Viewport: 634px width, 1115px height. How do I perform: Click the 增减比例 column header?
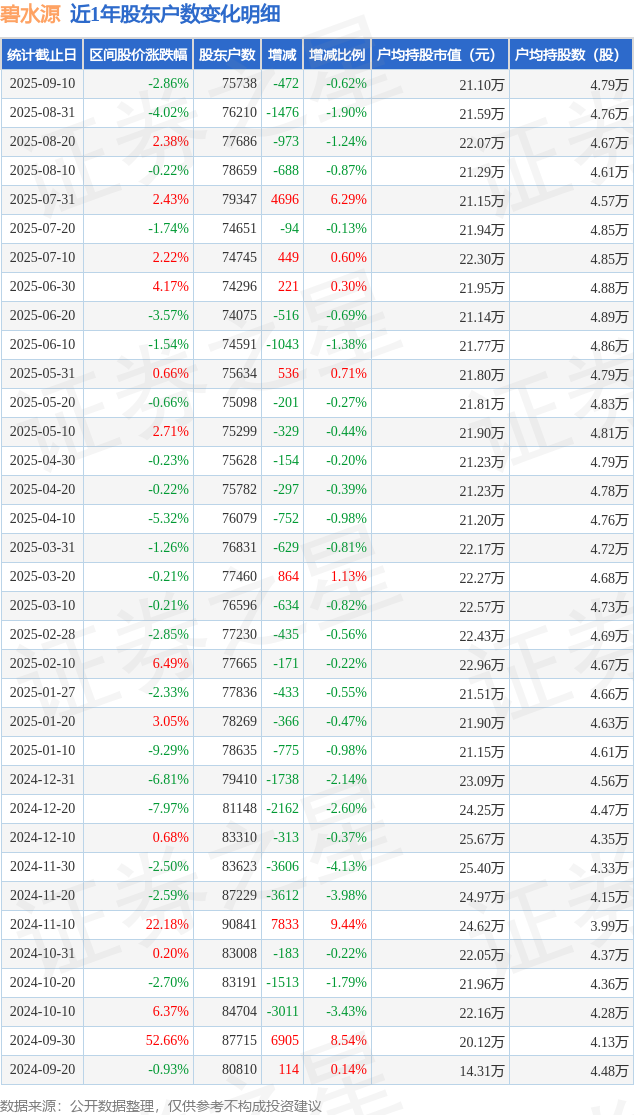337,55
